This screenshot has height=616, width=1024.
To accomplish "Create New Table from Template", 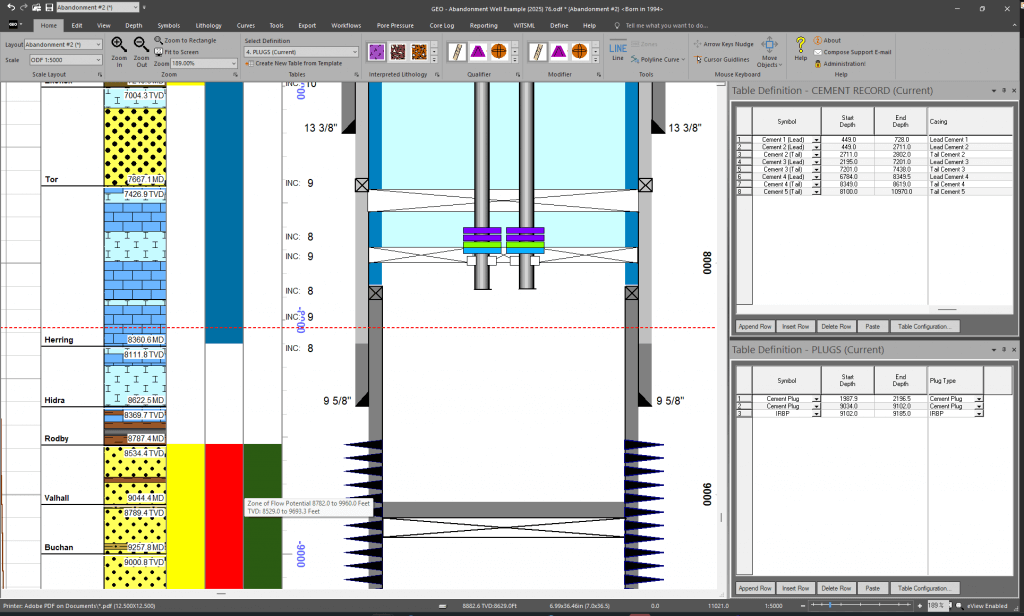I will point(294,63).
